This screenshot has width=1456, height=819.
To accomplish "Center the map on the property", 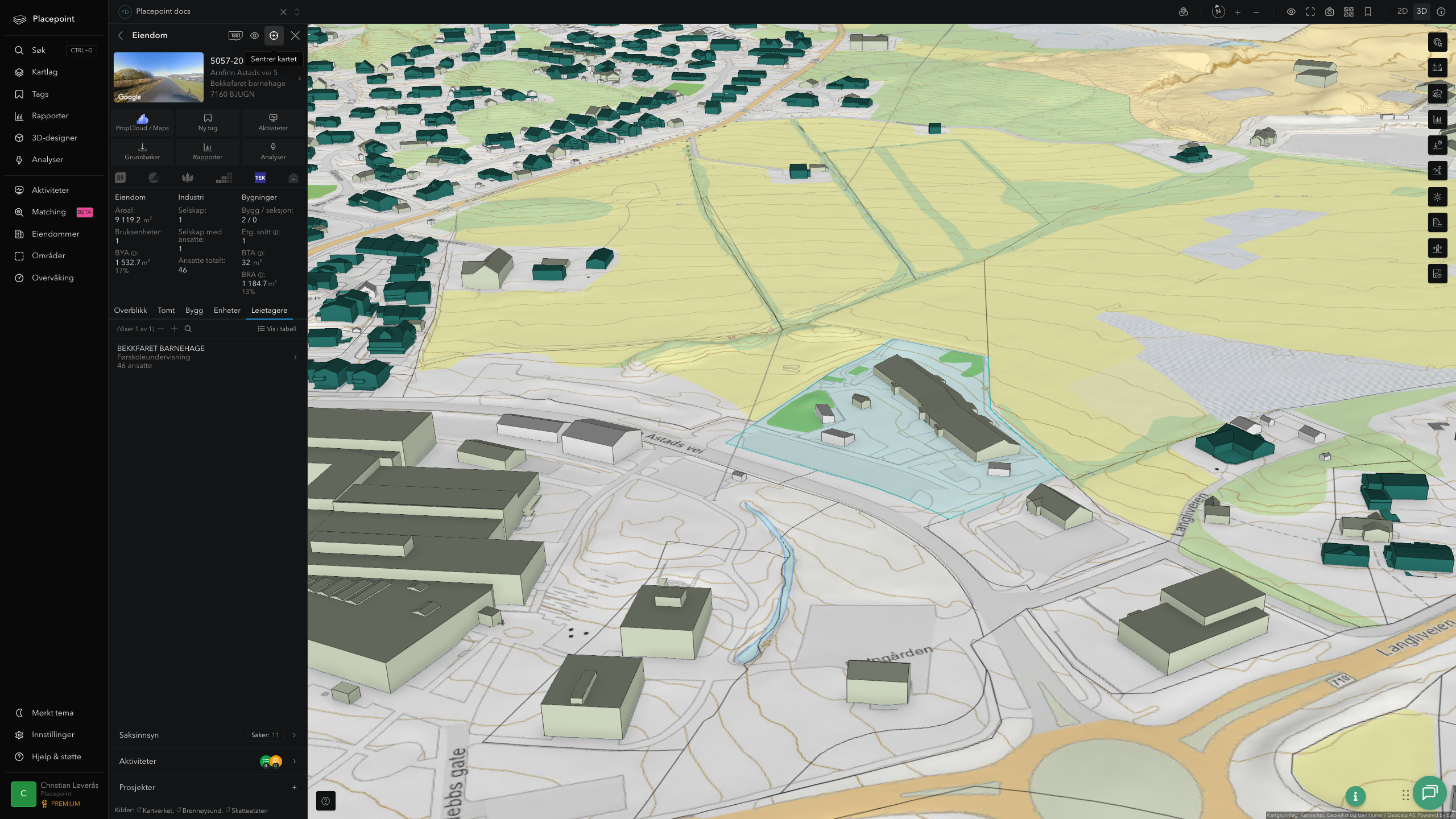I will pyautogui.click(x=274, y=35).
